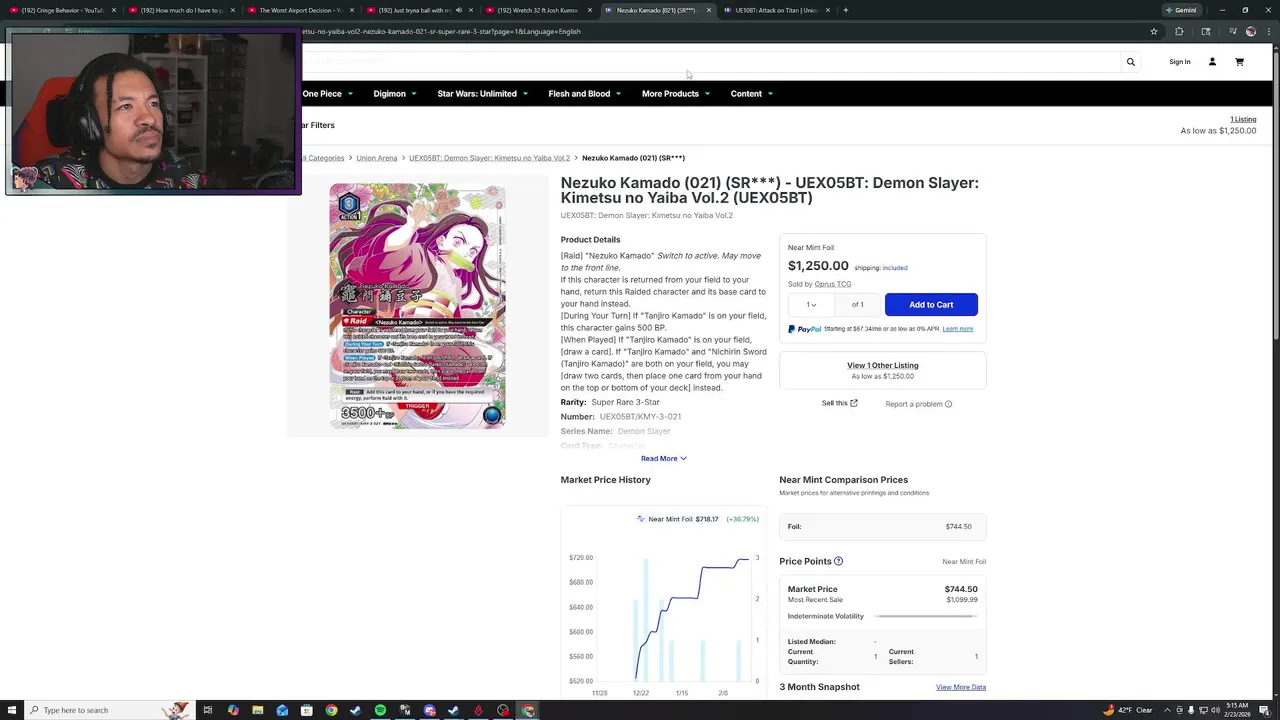Image resolution: width=1280 pixels, height=720 pixels.
Task: Click the Chrome profile avatar
Action: click(1251, 31)
